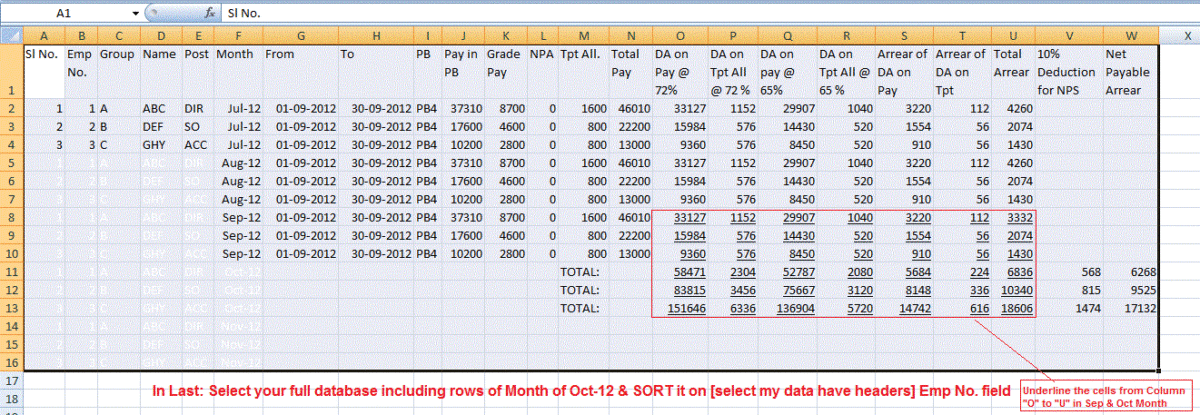Select column O header
1200x415 pixels.
[678, 35]
